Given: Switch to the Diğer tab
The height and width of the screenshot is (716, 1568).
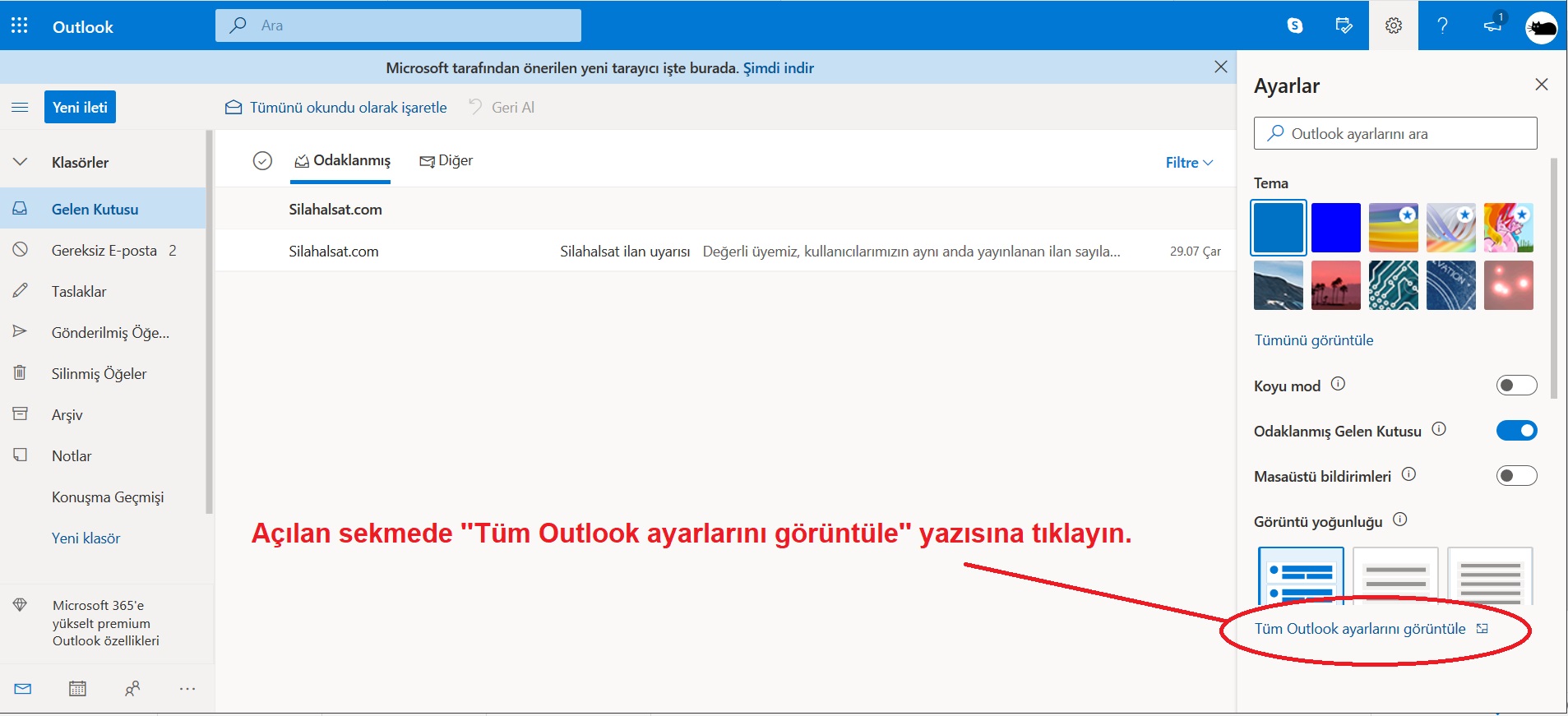Looking at the screenshot, I should pos(446,161).
